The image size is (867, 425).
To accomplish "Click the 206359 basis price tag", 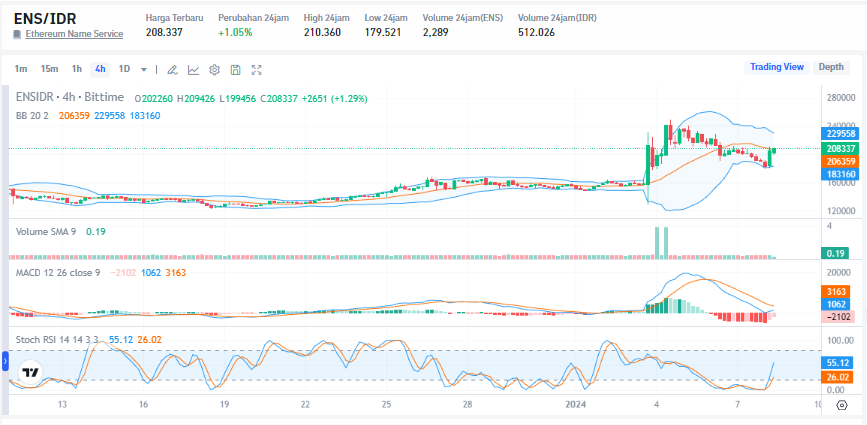I will (x=840, y=161).
